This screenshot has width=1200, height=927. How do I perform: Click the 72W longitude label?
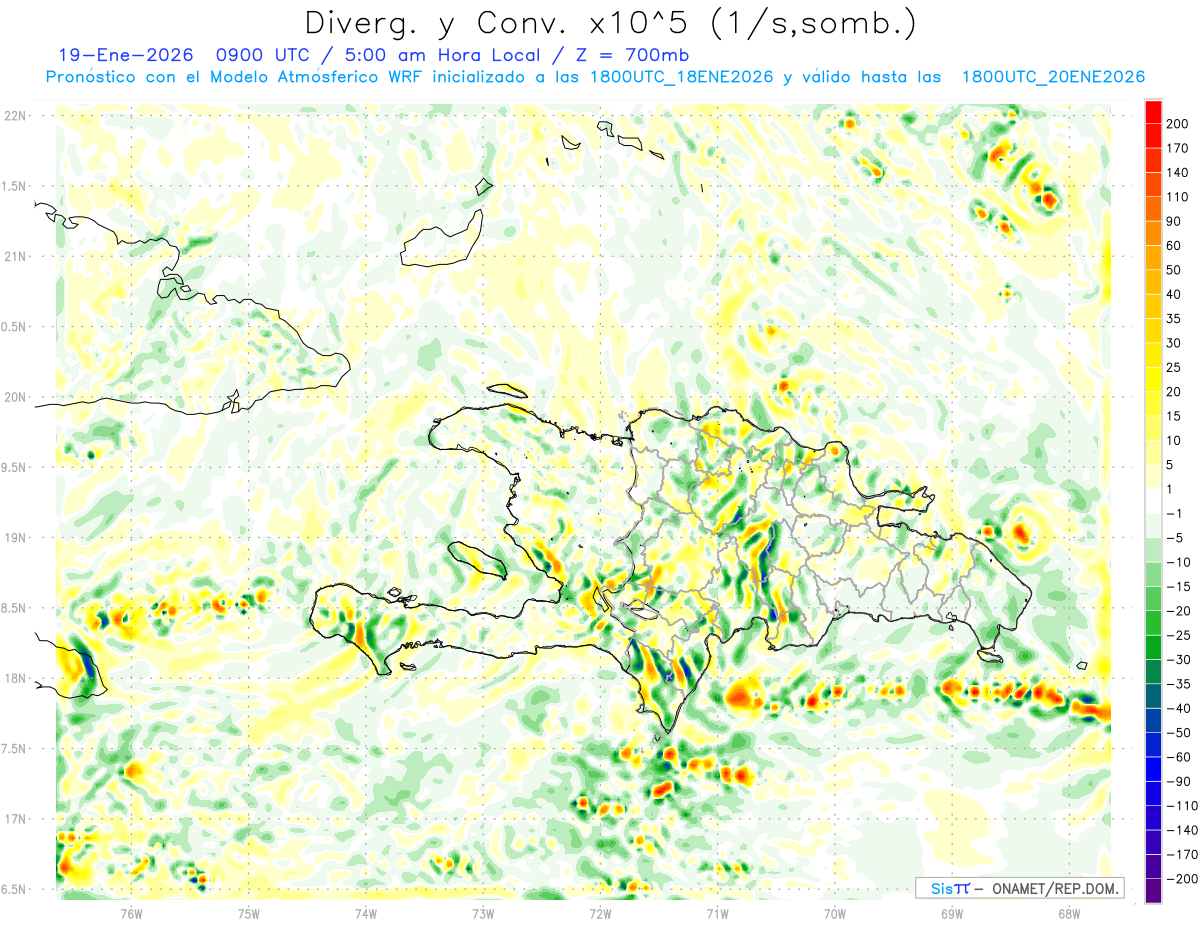coord(600,912)
